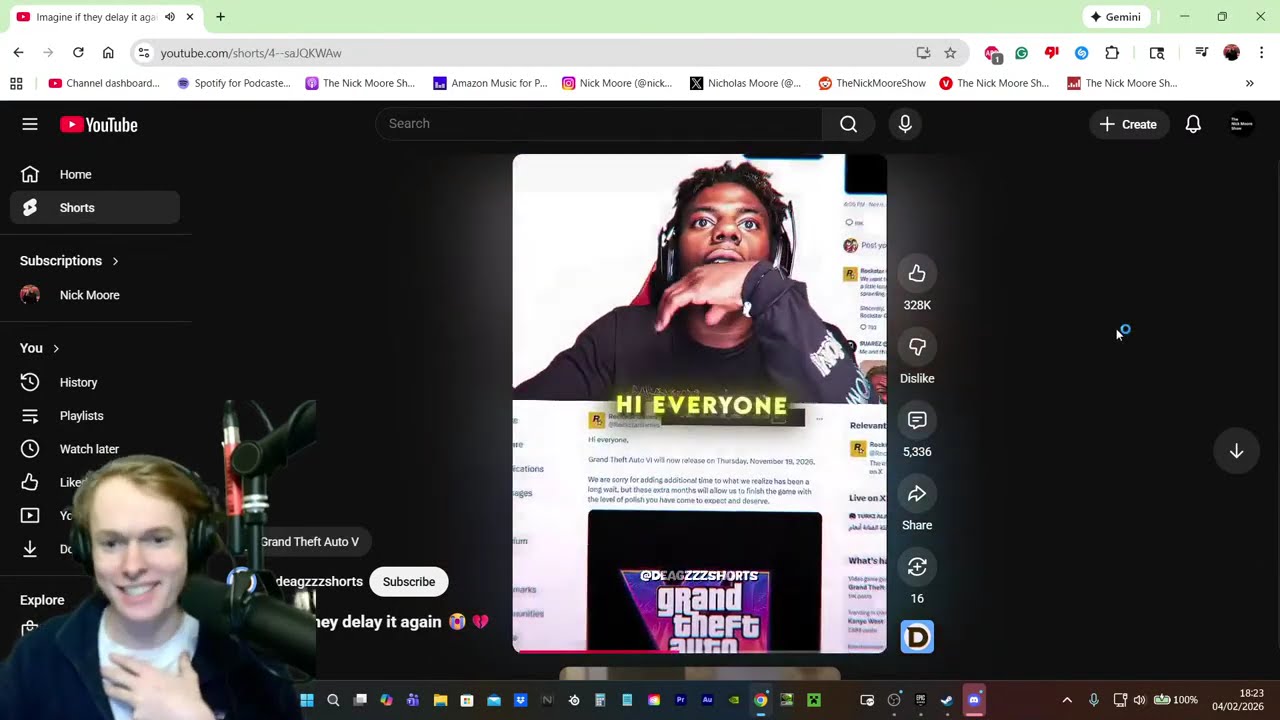This screenshot has height=720, width=1280.
Task: Open Steam from the taskbar
Action: click(947, 700)
